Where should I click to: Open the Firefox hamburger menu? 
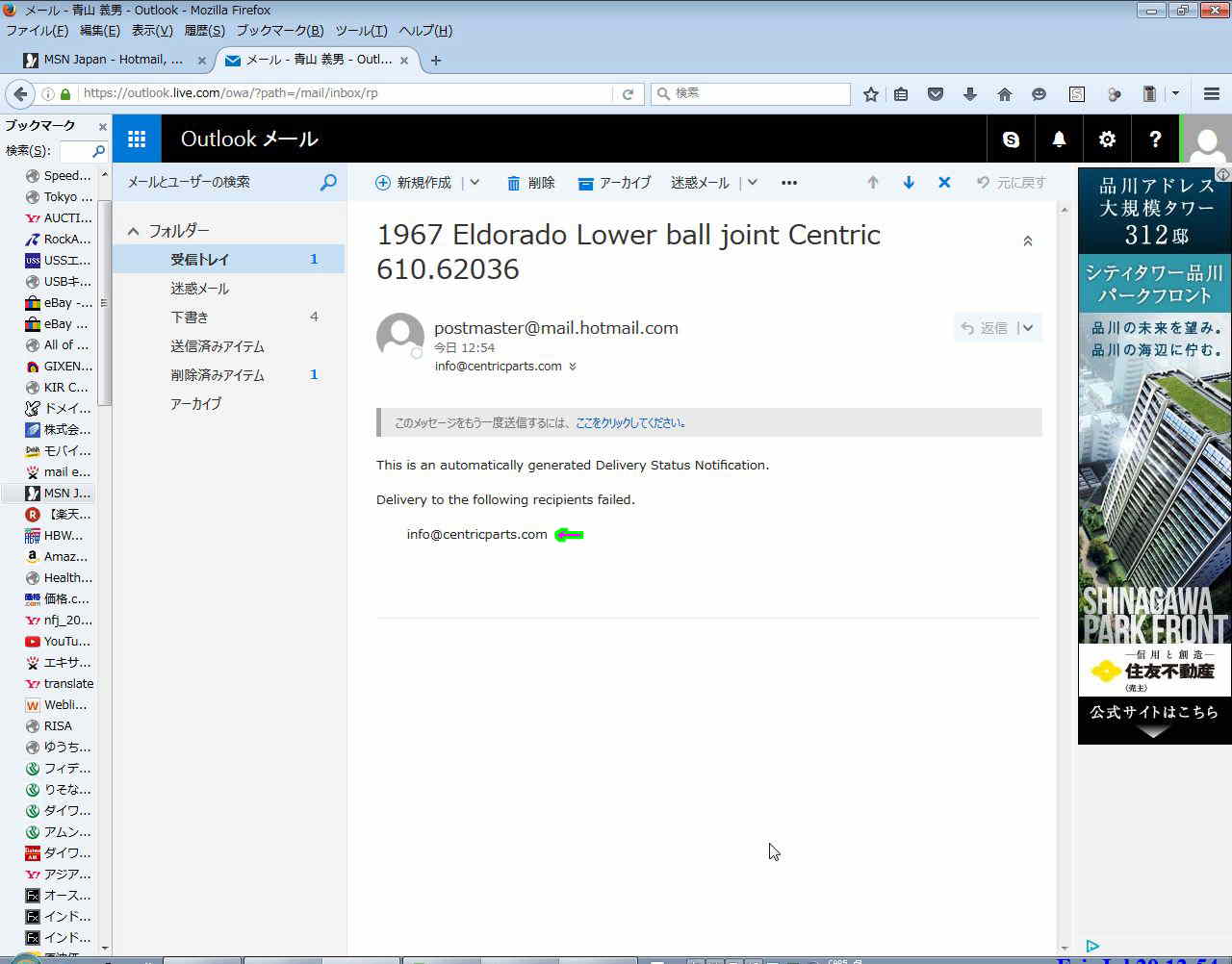[x=1212, y=94]
